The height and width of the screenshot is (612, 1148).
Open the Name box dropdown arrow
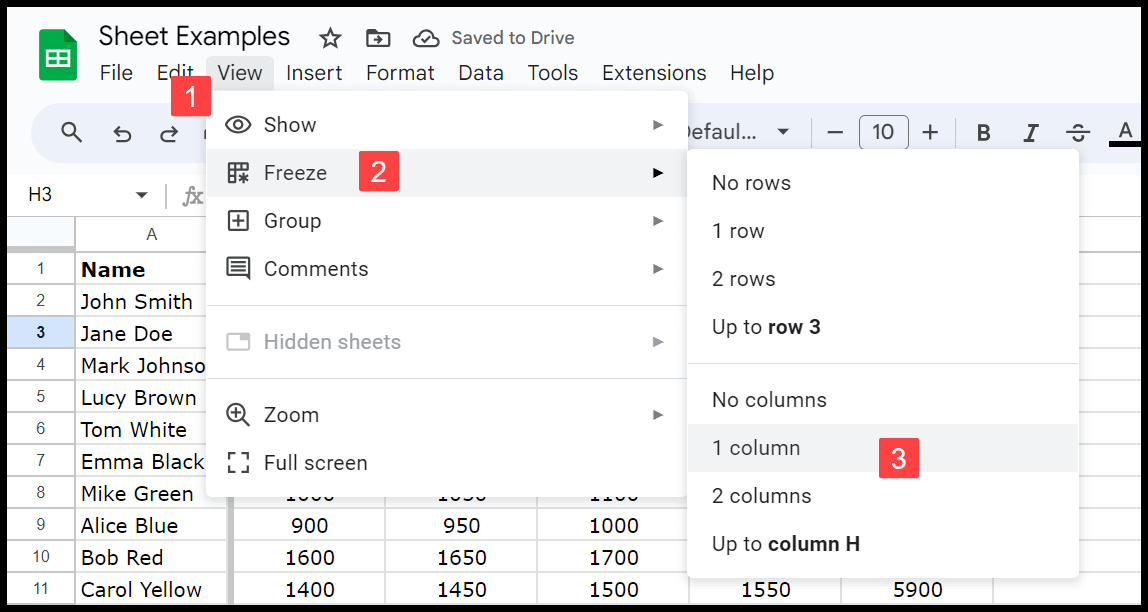pyautogui.click(x=141, y=195)
